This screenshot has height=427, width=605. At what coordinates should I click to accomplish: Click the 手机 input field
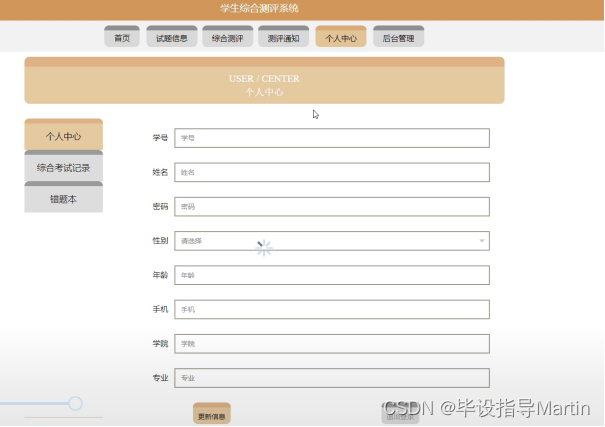(x=332, y=309)
